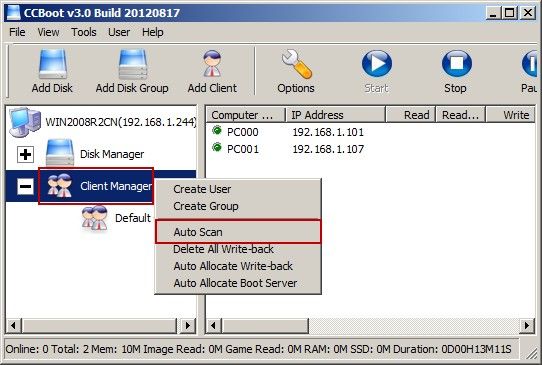This screenshot has height=365, width=542.
Task: Select Auto Scan in context menu
Action: click(239, 232)
